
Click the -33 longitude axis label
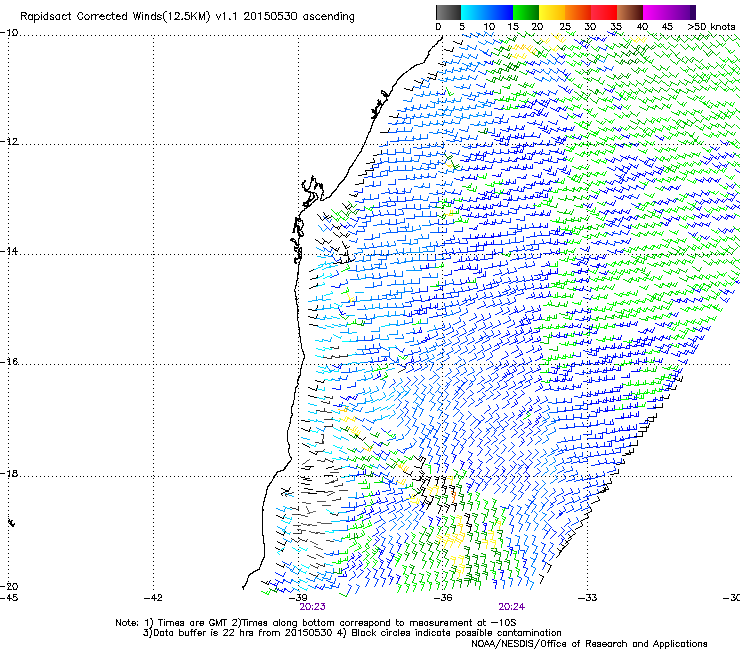click(588, 598)
